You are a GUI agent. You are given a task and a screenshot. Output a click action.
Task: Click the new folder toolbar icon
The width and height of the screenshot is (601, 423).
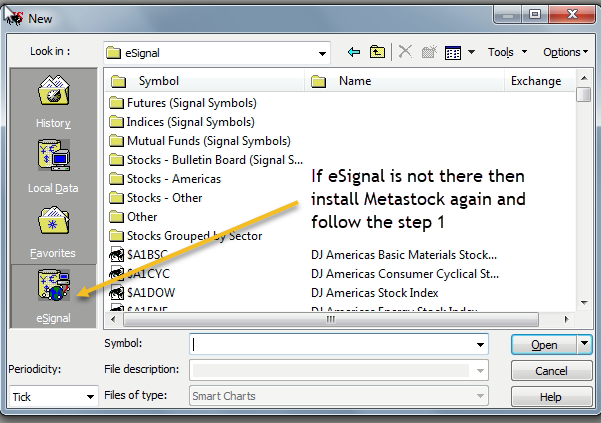(429, 52)
